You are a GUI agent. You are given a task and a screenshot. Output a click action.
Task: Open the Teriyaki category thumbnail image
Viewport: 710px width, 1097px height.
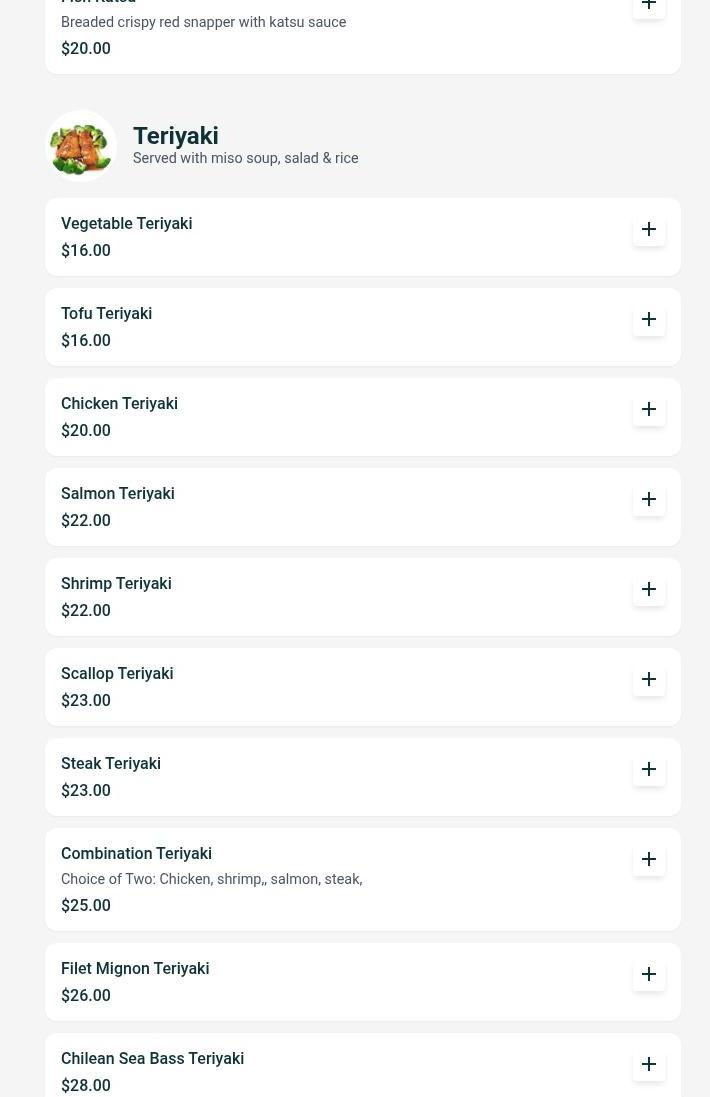click(x=81, y=146)
